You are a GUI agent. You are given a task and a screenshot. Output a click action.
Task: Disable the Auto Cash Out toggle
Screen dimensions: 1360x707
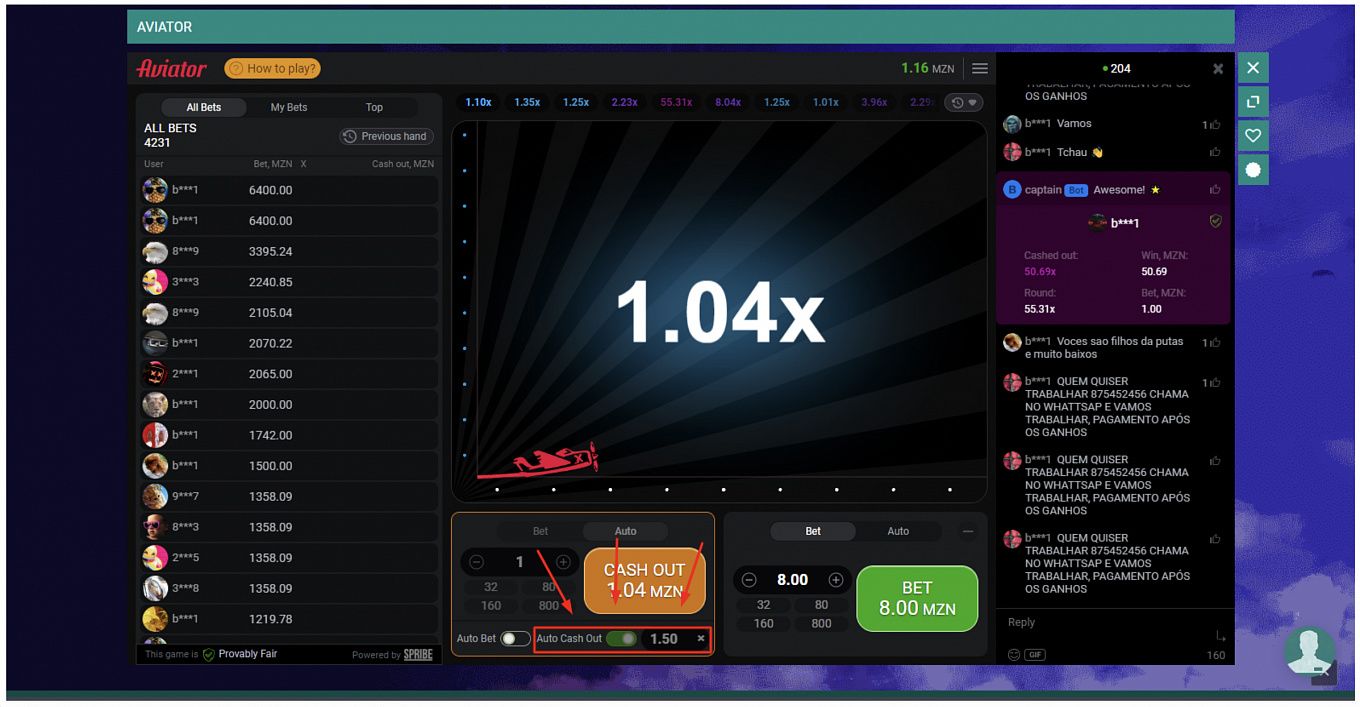click(x=621, y=639)
